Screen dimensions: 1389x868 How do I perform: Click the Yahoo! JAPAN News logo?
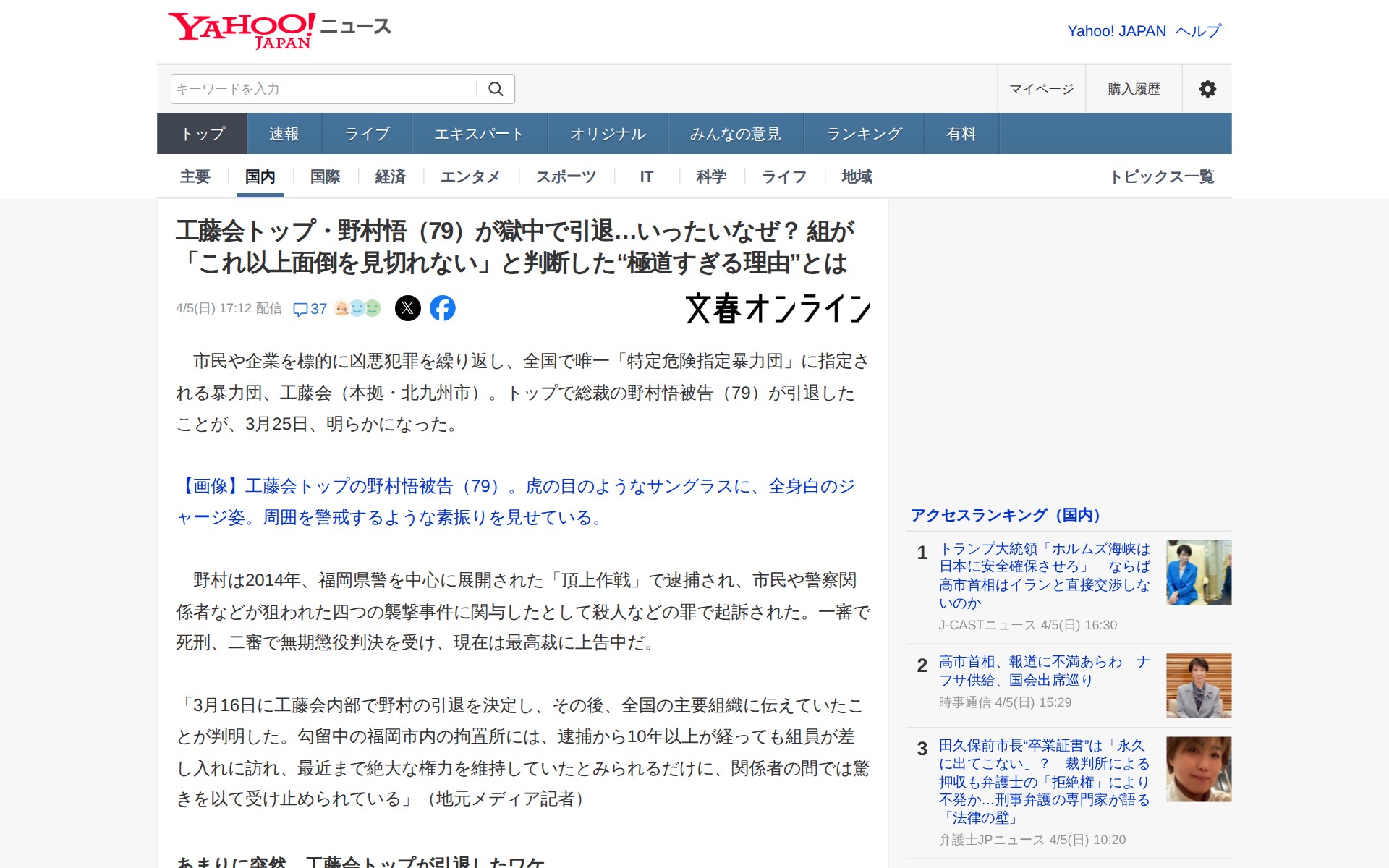pyautogui.click(x=279, y=30)
